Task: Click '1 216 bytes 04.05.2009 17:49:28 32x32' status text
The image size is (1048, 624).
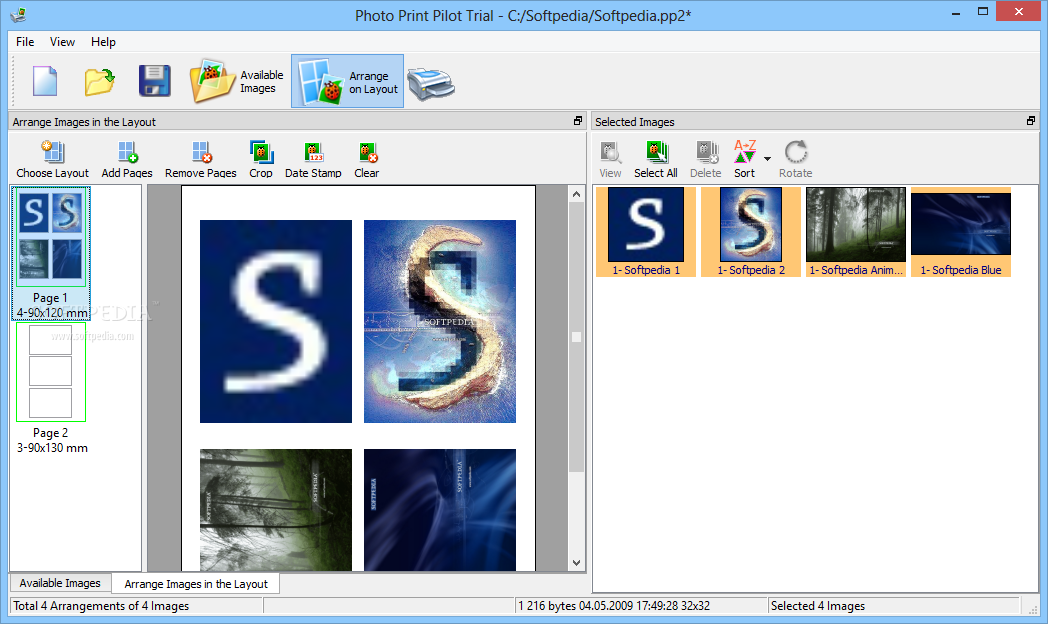Action: tap(614, 606)
